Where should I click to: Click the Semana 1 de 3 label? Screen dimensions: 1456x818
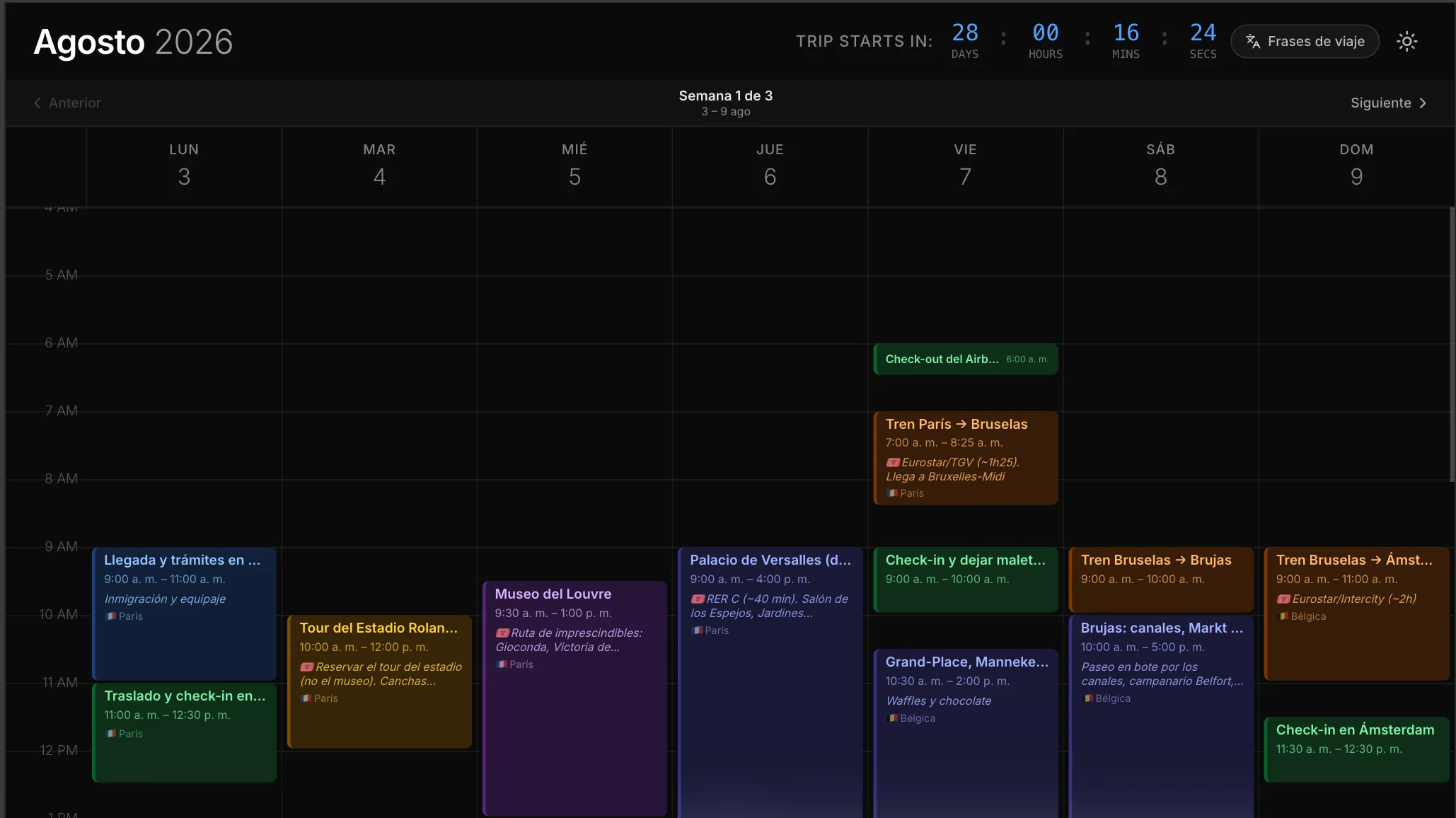tap(725, 96)
